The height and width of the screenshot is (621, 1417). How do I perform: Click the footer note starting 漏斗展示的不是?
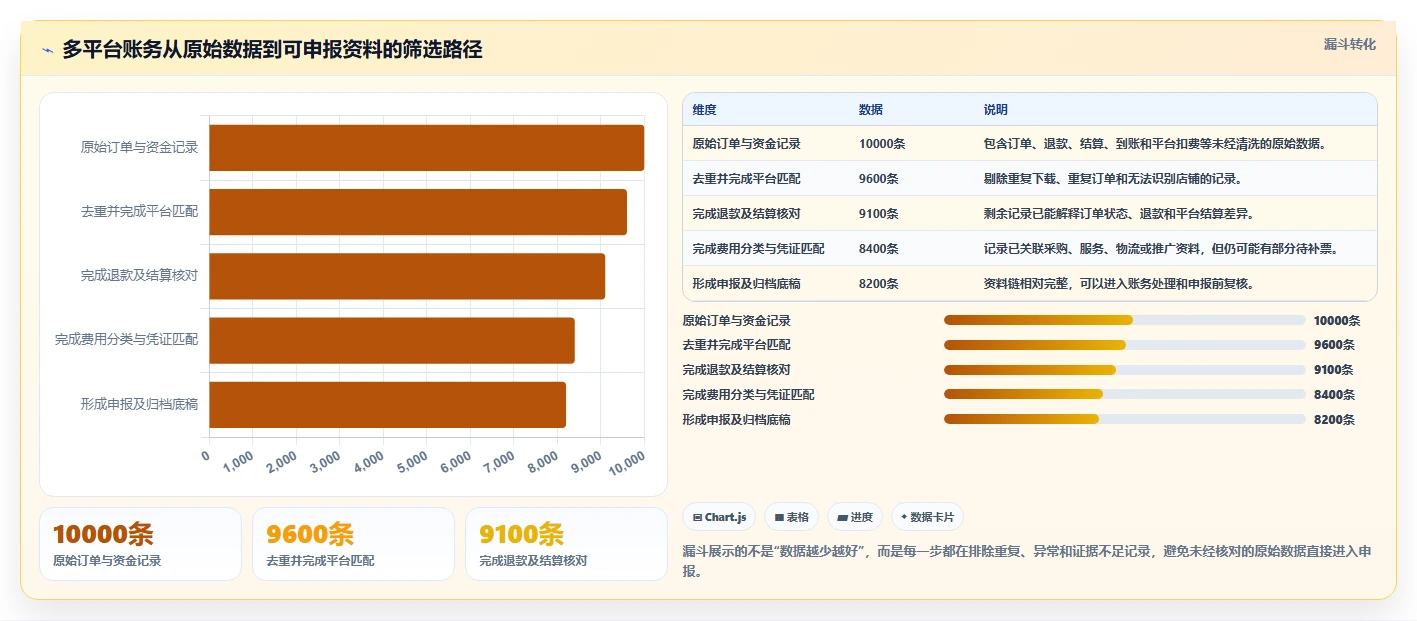pos(1029,562)
